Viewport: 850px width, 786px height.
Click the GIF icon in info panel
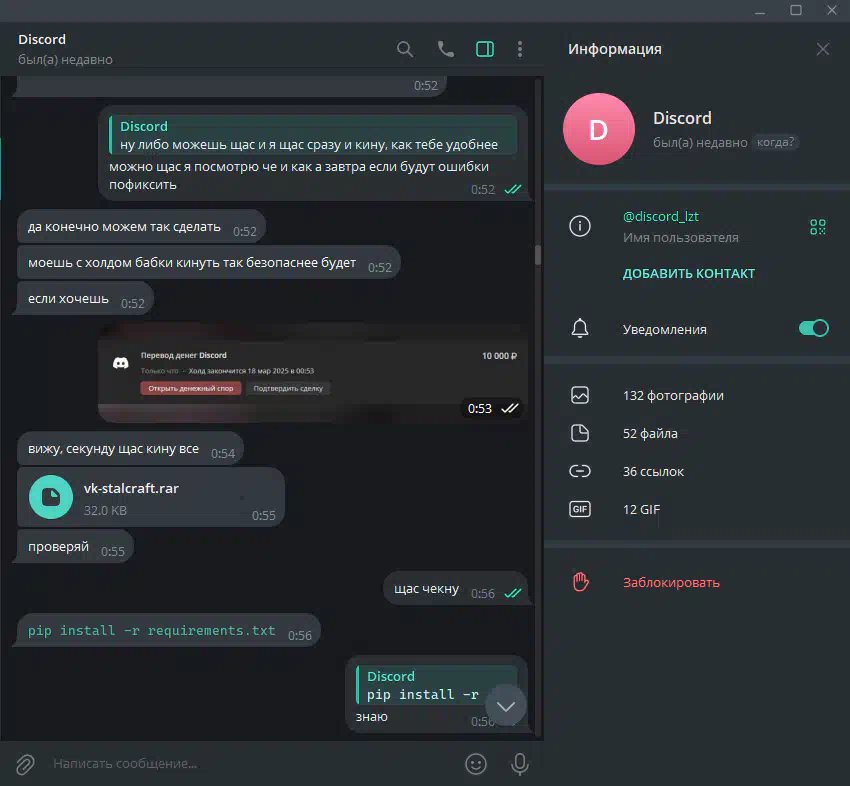[579, 509]
